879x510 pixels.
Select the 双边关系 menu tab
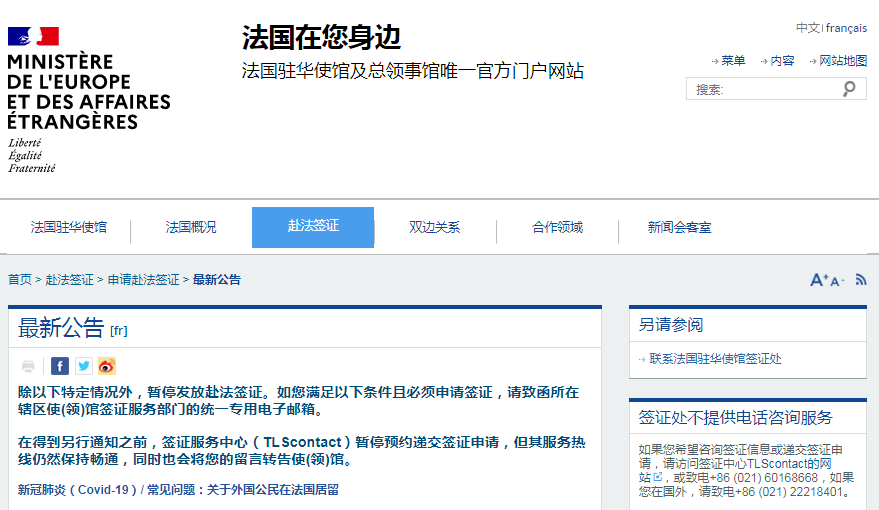(434, 227)
